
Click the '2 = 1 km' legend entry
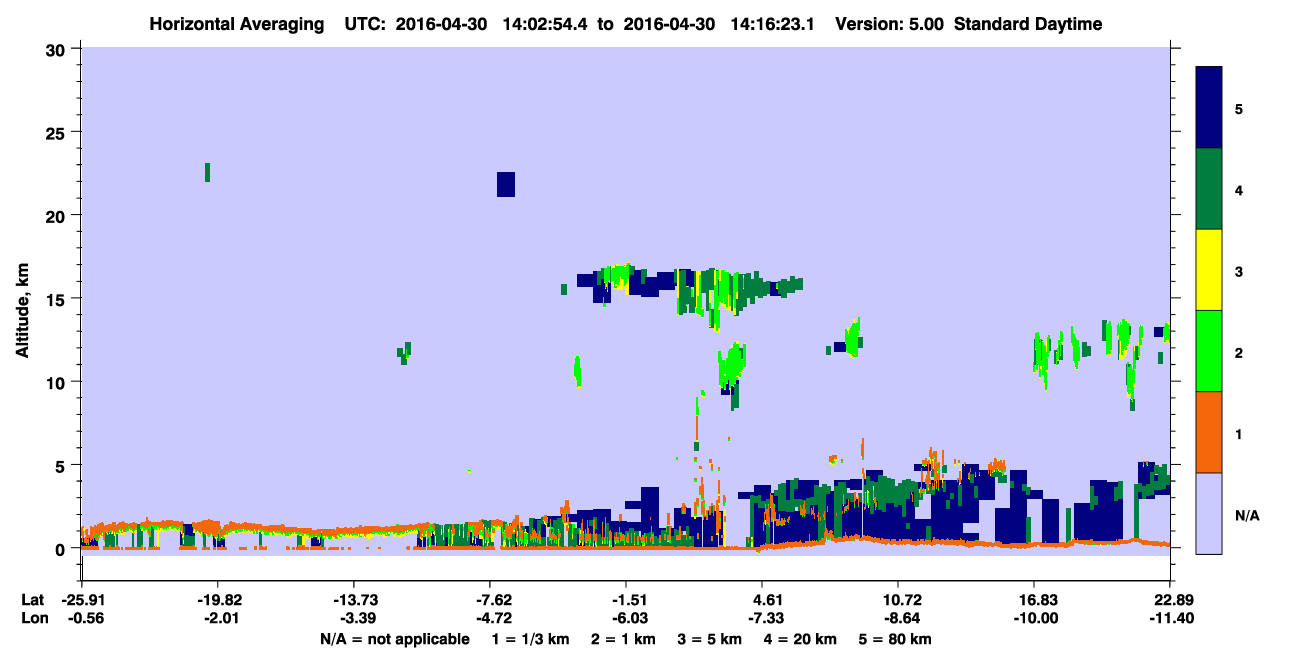tap(624, 638)
